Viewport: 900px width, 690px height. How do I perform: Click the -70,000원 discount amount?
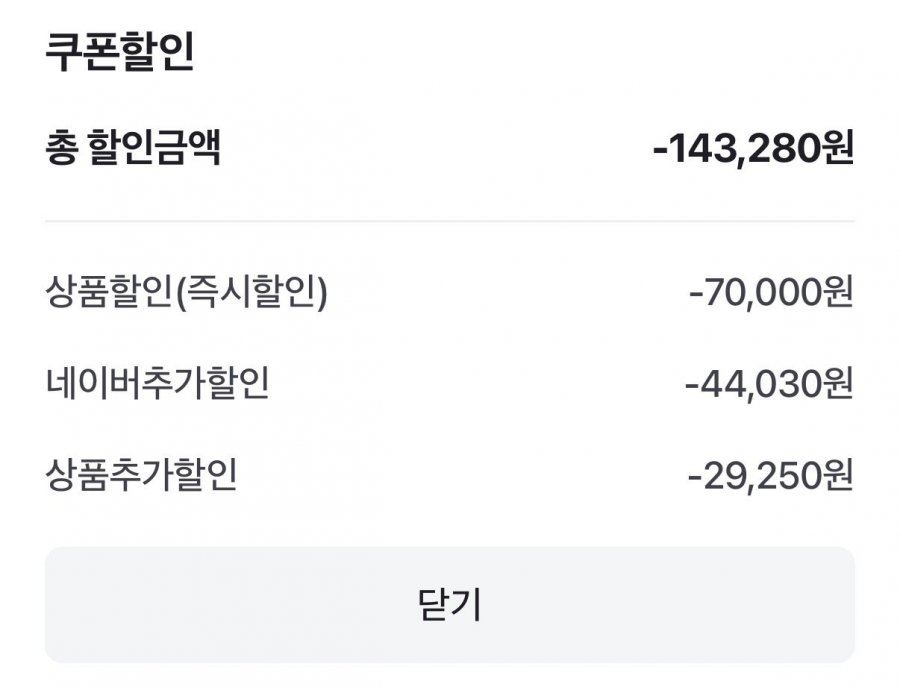pos(771,295)
